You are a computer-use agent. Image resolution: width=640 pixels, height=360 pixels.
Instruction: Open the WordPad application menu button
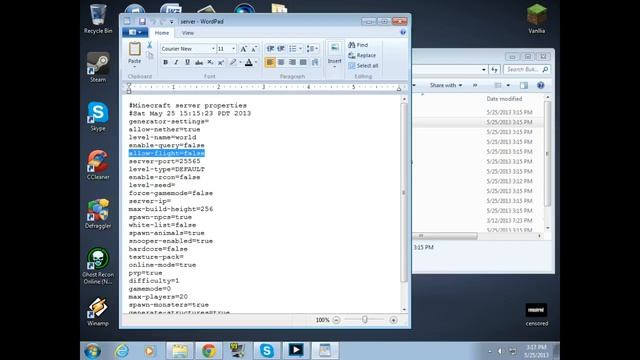point(135,32)
